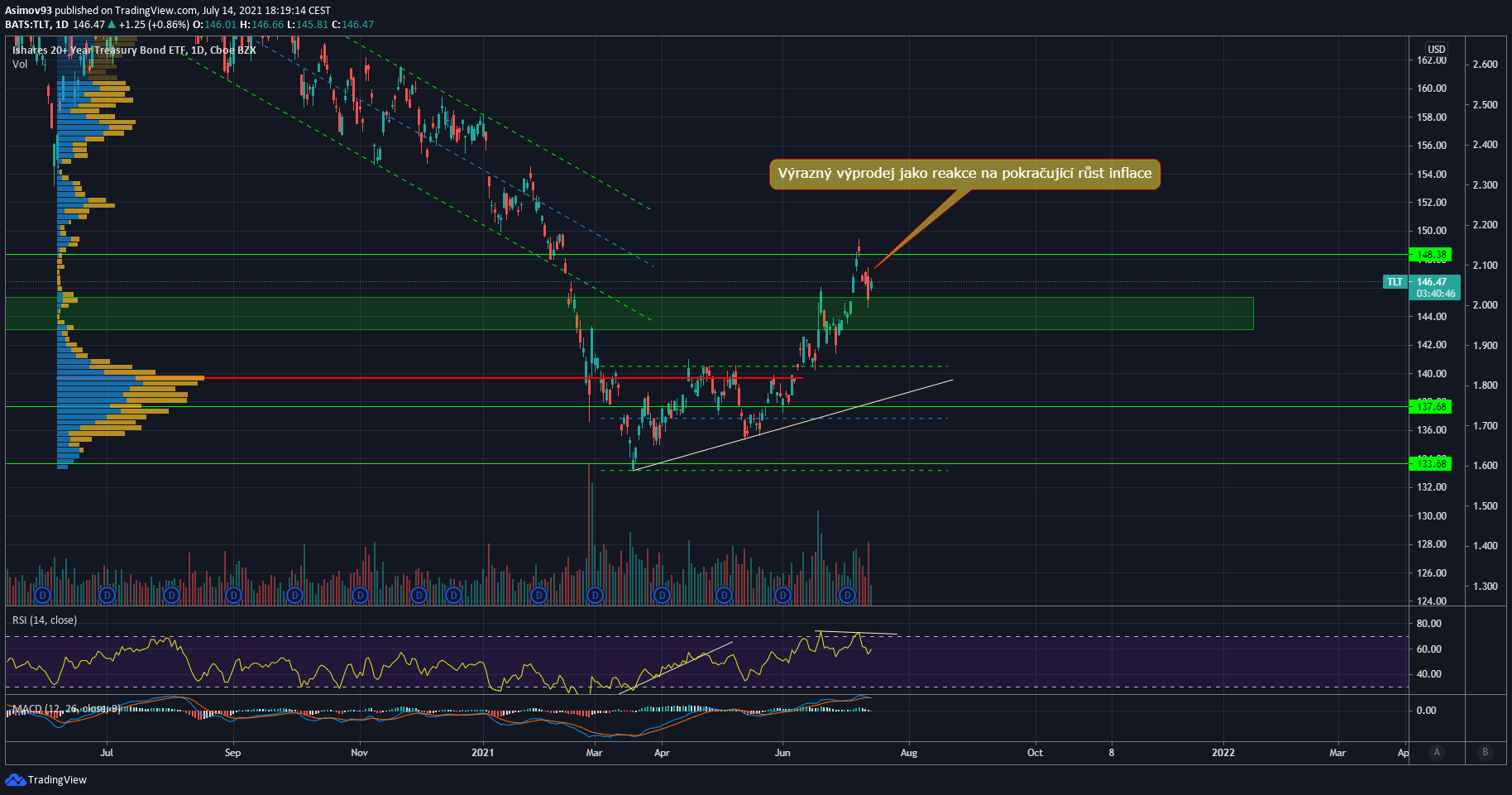Click the last dividend D marker on the right

(x=847, y=595)
